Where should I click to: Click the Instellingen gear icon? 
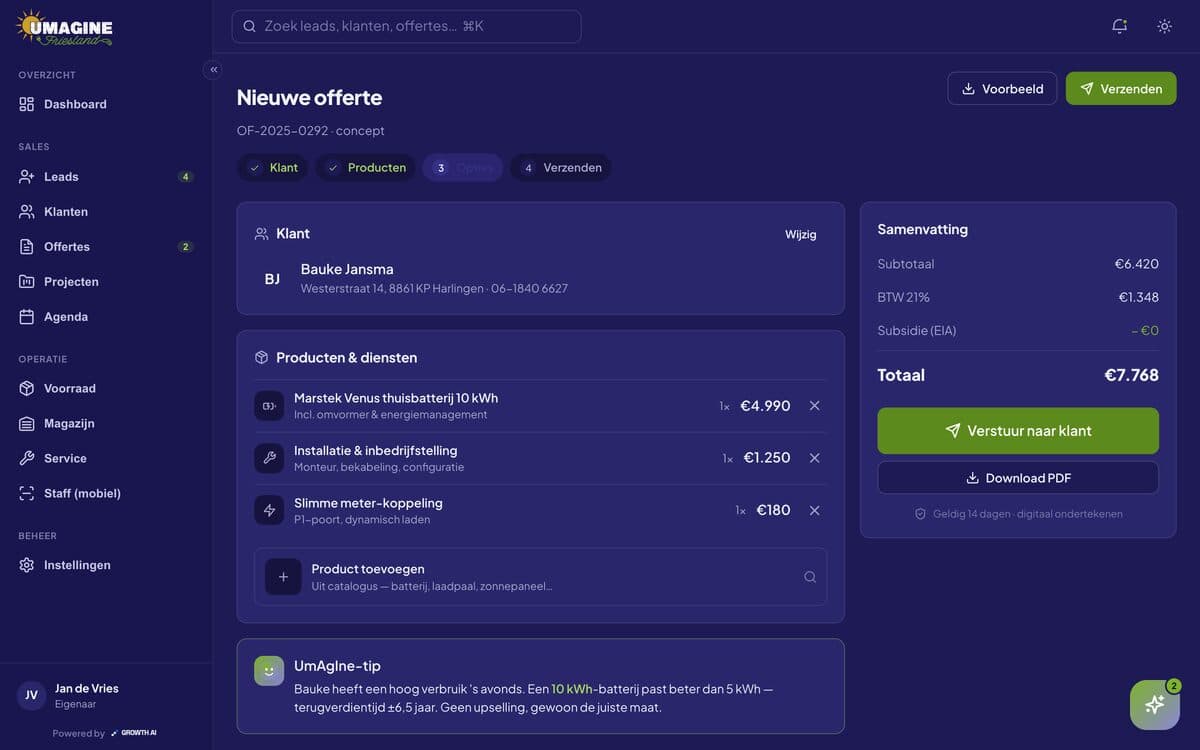[27, 565]
